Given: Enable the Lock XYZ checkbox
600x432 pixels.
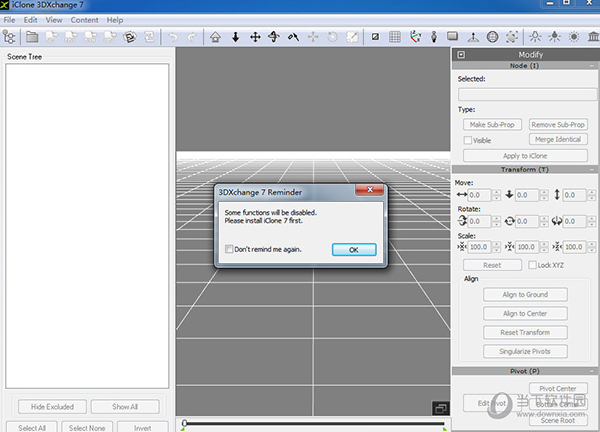Looking at the screenshot, I should click(x=532, y=265).
